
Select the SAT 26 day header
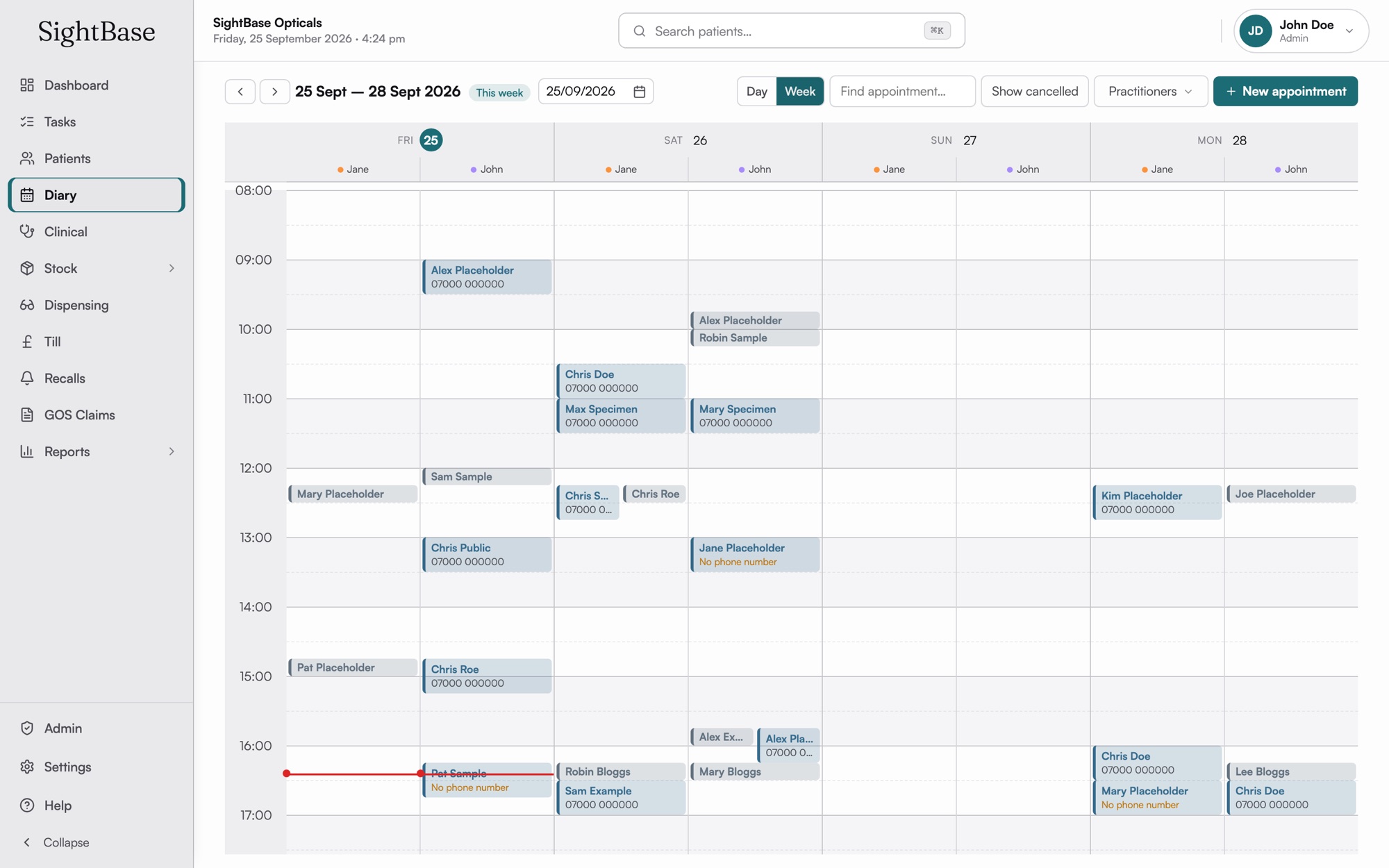click(685, 140)
